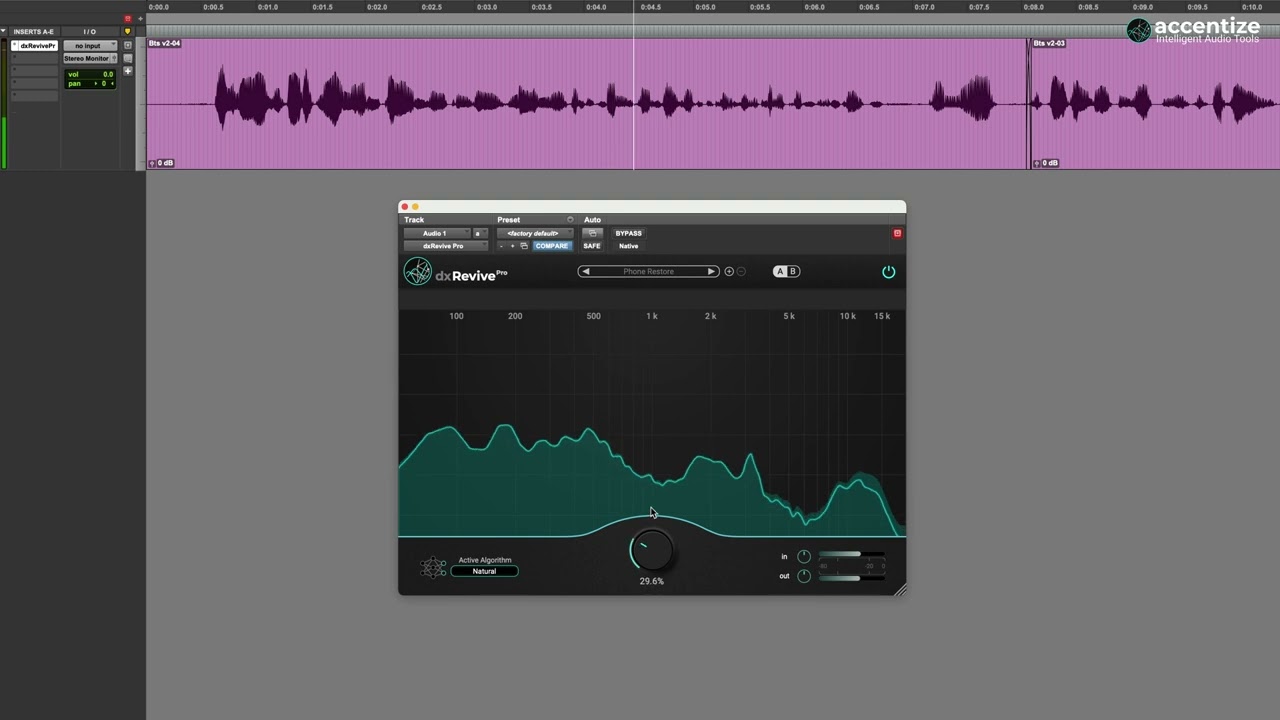Open the factory default preset dropdown

click(535, 233)
